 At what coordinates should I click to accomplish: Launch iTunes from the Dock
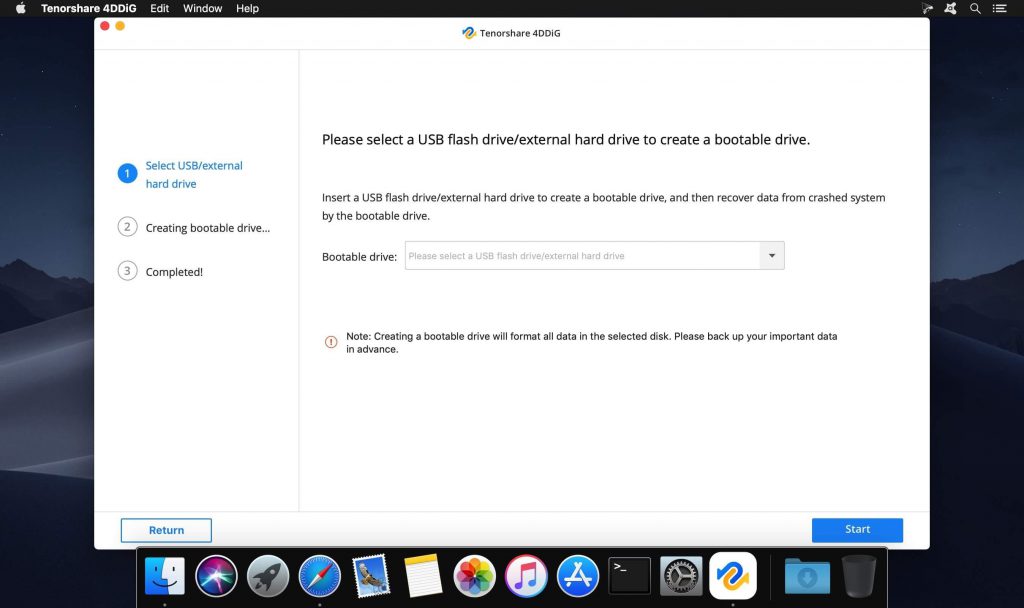(x=526, y=576)
